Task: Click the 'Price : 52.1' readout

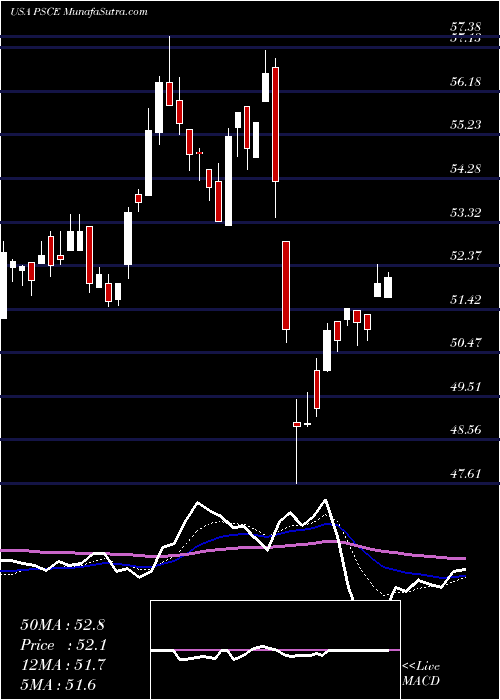Action: click(x=62, y=645)
